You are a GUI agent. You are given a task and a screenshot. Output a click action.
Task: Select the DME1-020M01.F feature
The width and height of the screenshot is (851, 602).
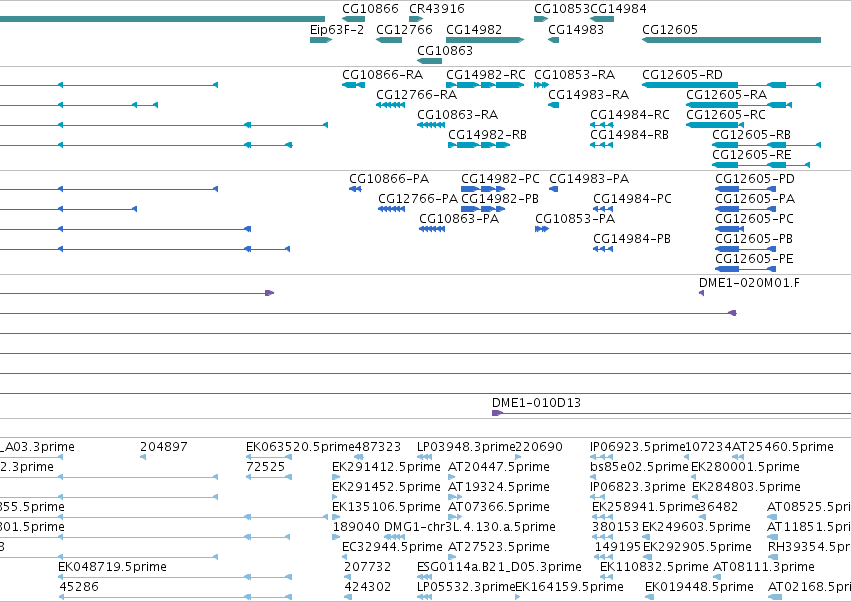coord(749,283)
